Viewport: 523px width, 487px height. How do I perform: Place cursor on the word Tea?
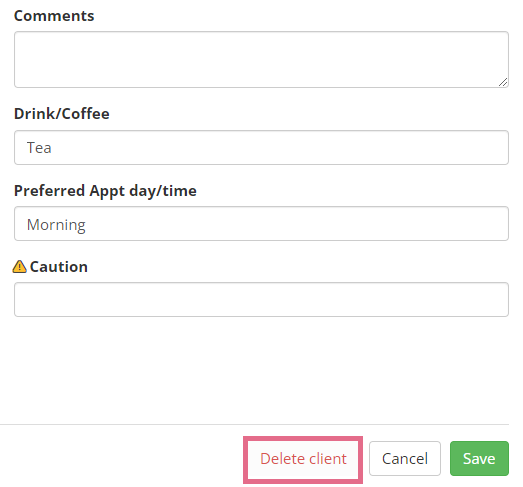coord(39,148)
